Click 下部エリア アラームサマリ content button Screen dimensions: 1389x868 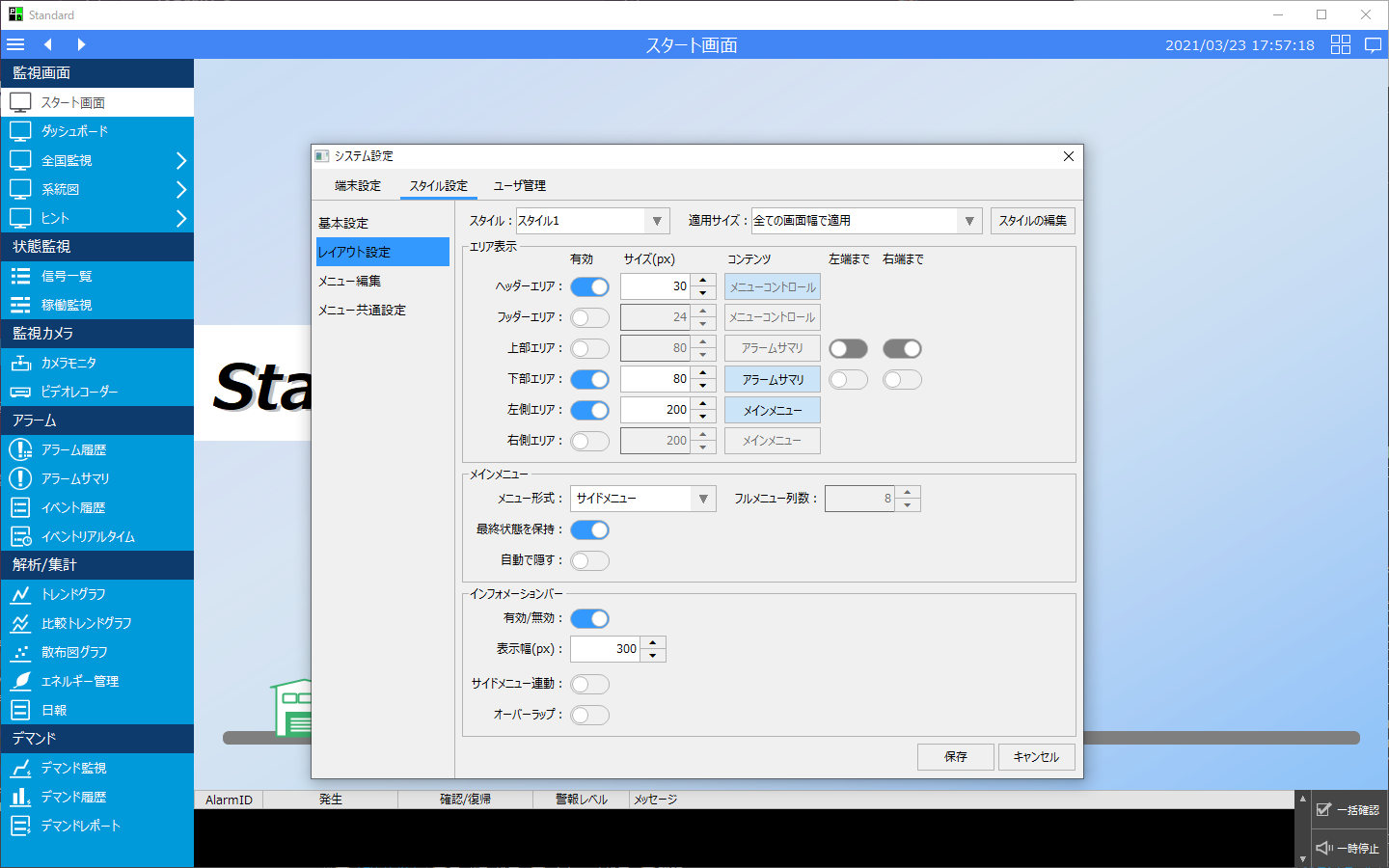(772, 379)
